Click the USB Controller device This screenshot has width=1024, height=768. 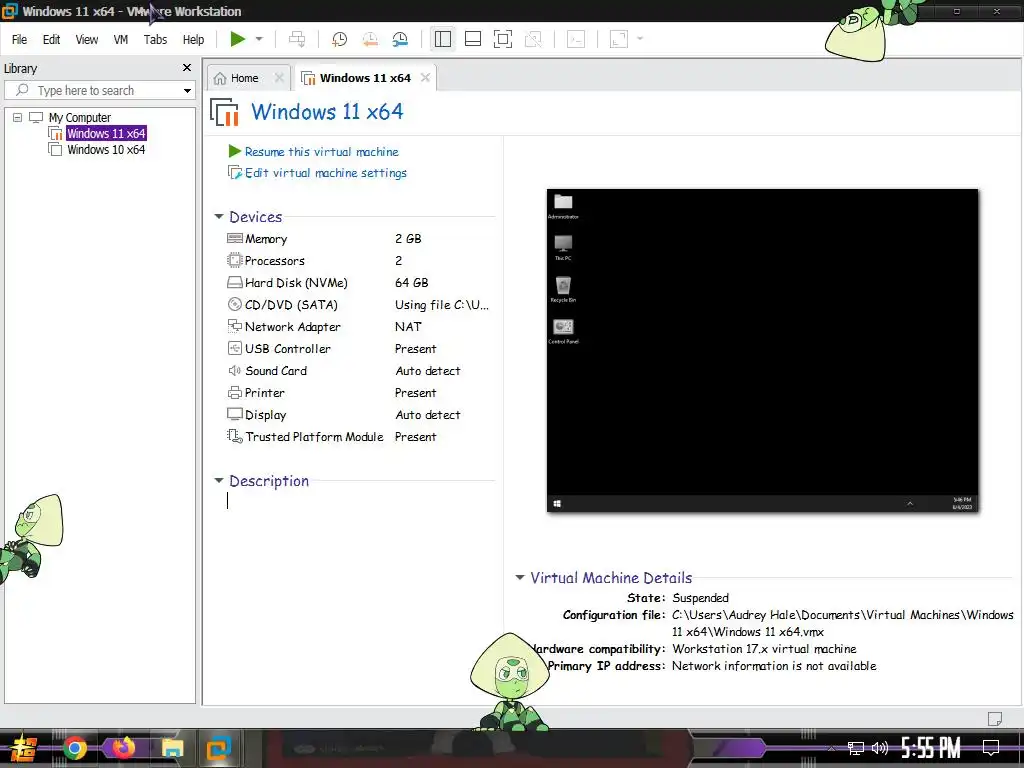pyautogui.click(x=358, y=349)
